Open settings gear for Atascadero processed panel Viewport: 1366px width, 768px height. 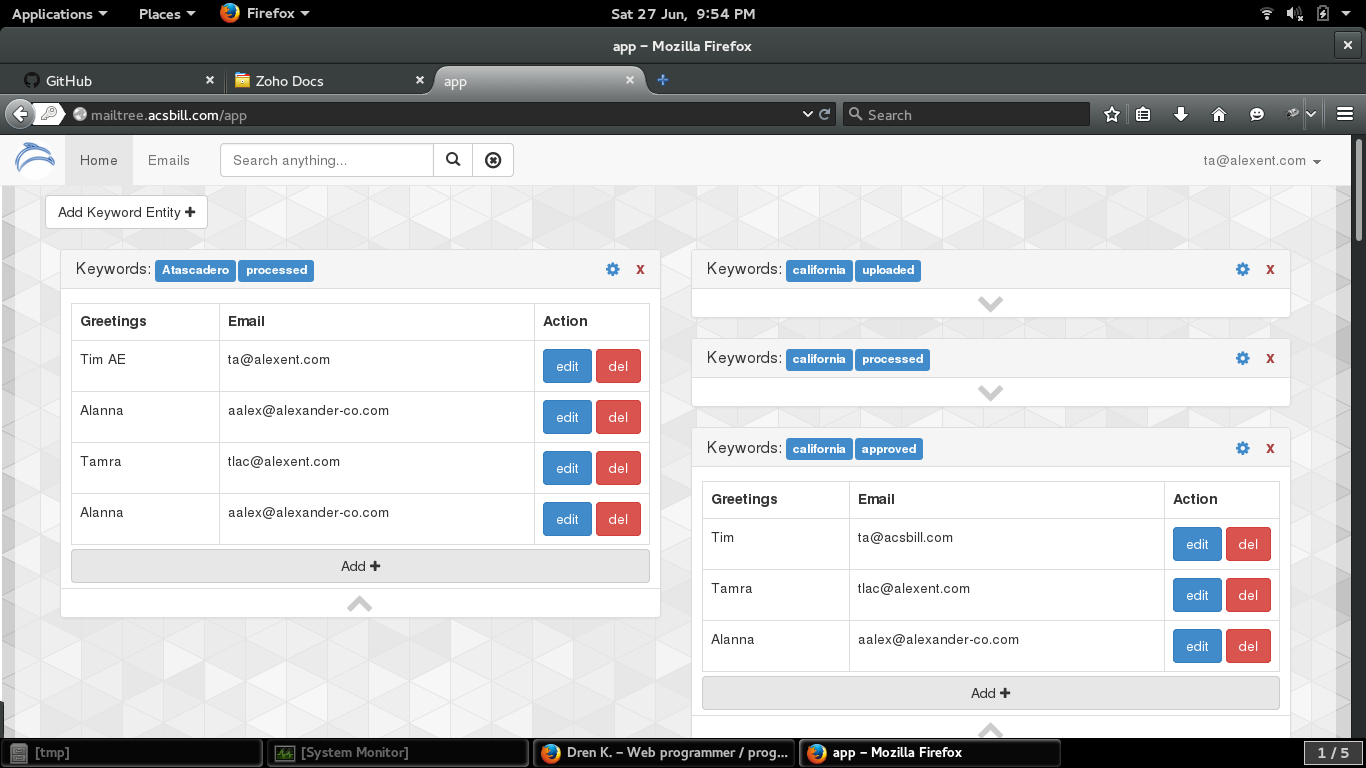(613, 269)
